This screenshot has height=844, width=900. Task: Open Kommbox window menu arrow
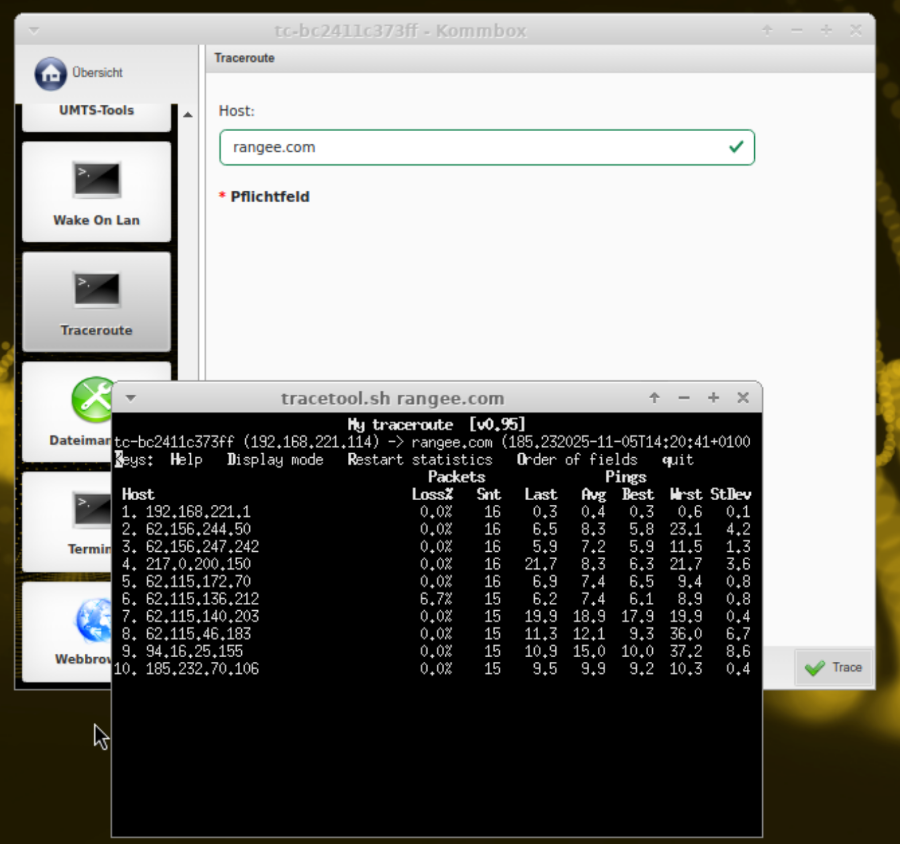[x=34, y=31]
